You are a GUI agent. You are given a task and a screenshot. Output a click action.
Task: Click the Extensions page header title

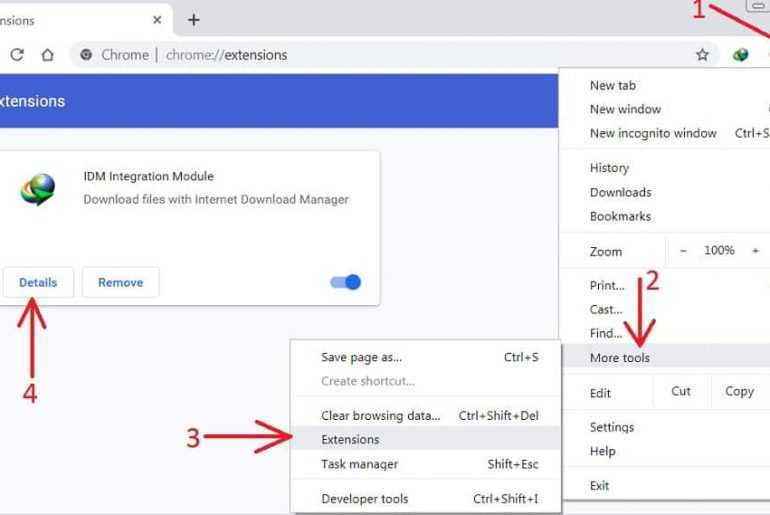[x=32, y=101]
